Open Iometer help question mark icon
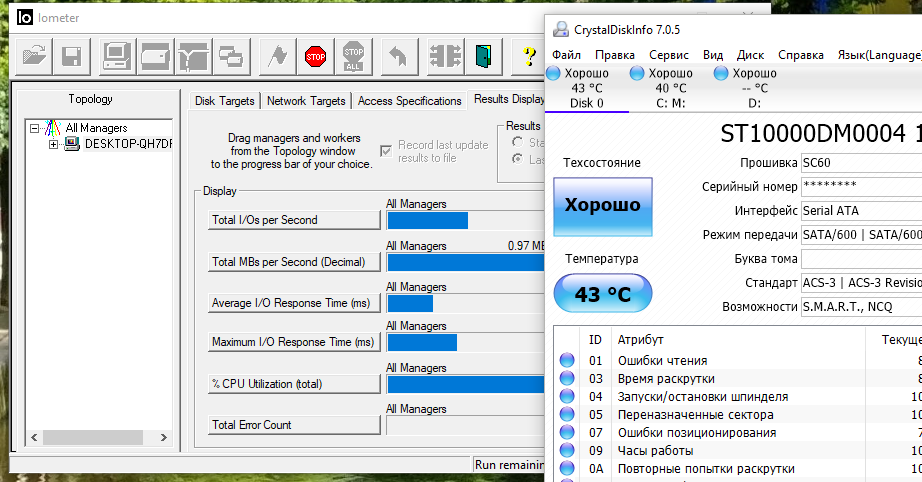Screen dimensions: 922x482 click(529, 57)
